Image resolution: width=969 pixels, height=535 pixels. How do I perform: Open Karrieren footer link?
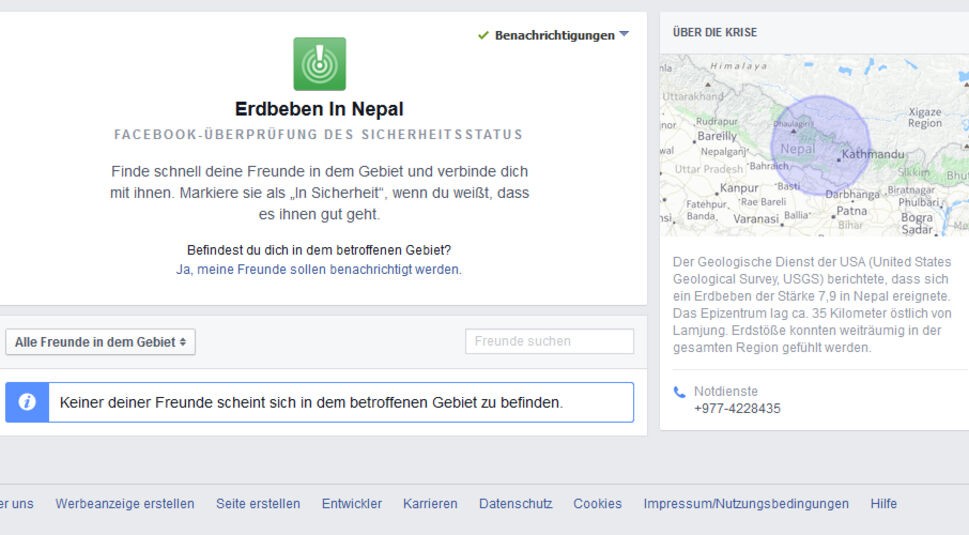430,503
